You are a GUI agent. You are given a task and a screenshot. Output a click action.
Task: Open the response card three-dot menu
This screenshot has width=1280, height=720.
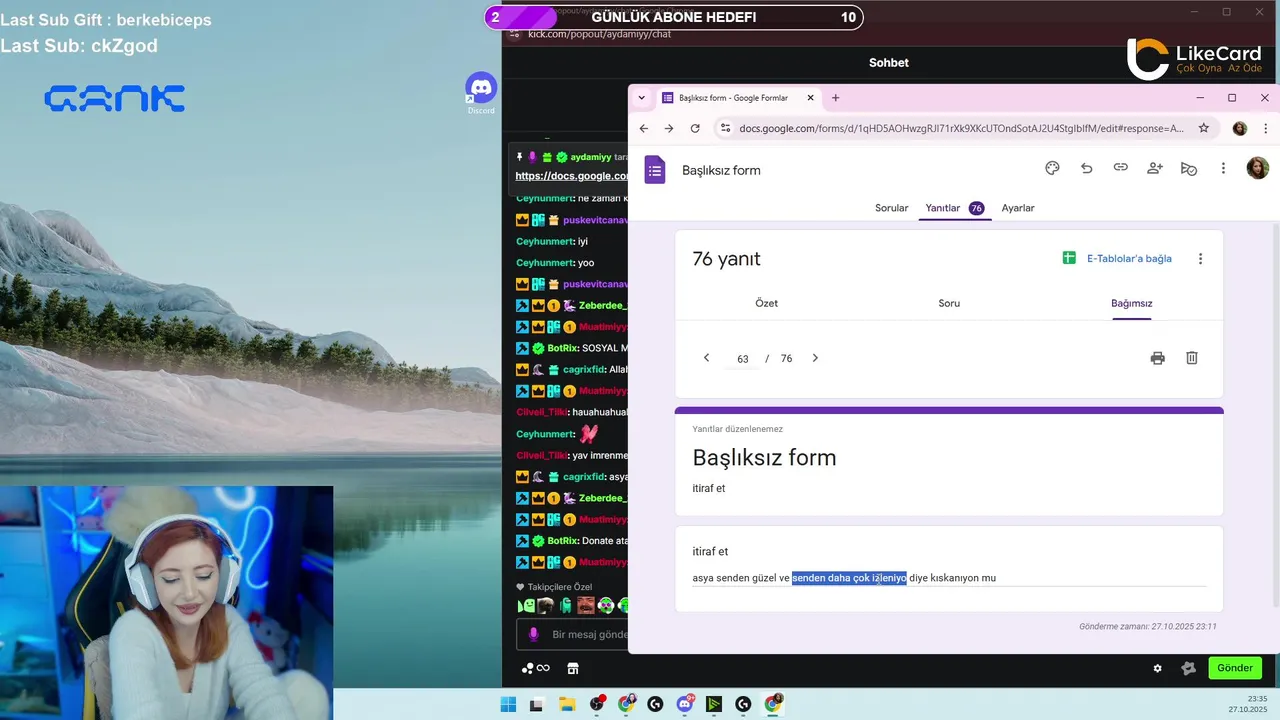click(x=1200, y=259)
